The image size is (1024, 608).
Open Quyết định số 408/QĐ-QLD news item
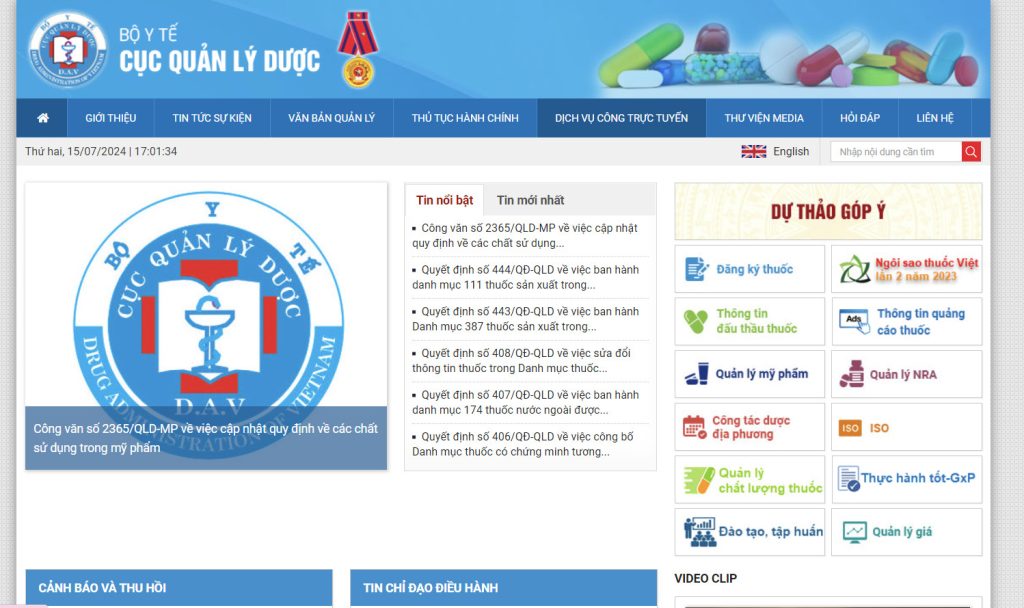coord(521,360)
